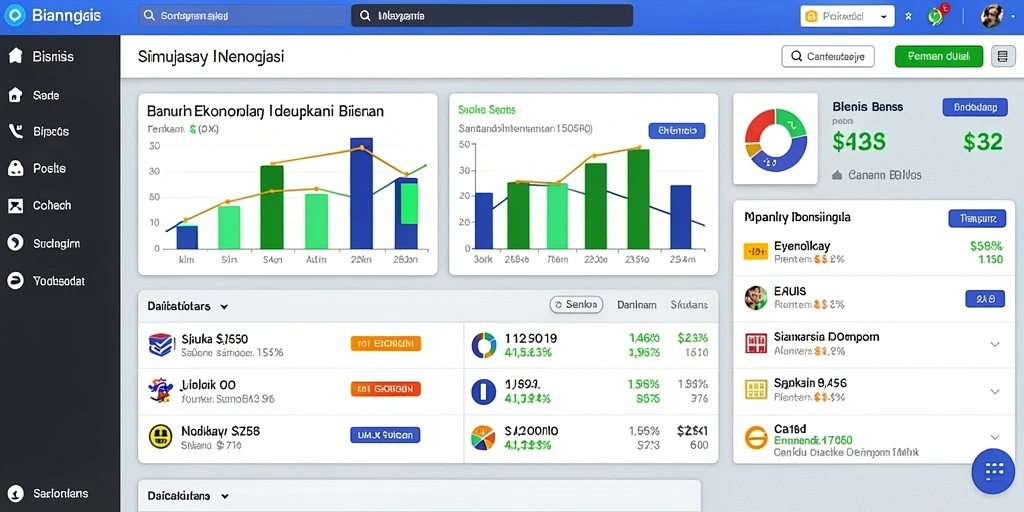The image size is (1024, 512).
Task: Open the Poiknidi dropdown in top bar
Action: (x=847, y=16)
